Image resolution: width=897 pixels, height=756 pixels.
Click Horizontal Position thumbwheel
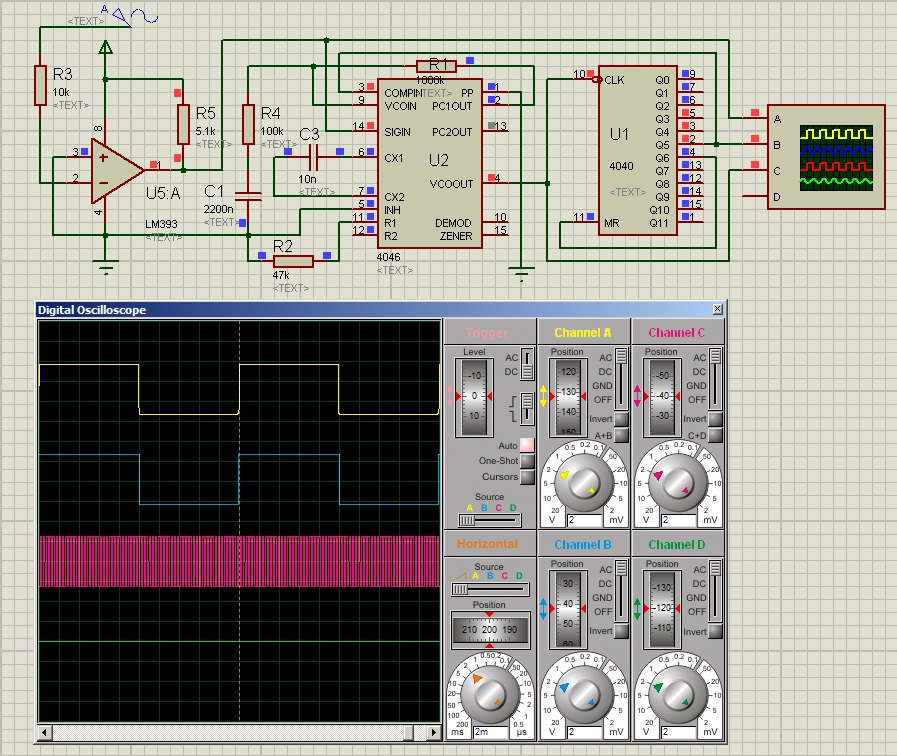click(490, 630)
